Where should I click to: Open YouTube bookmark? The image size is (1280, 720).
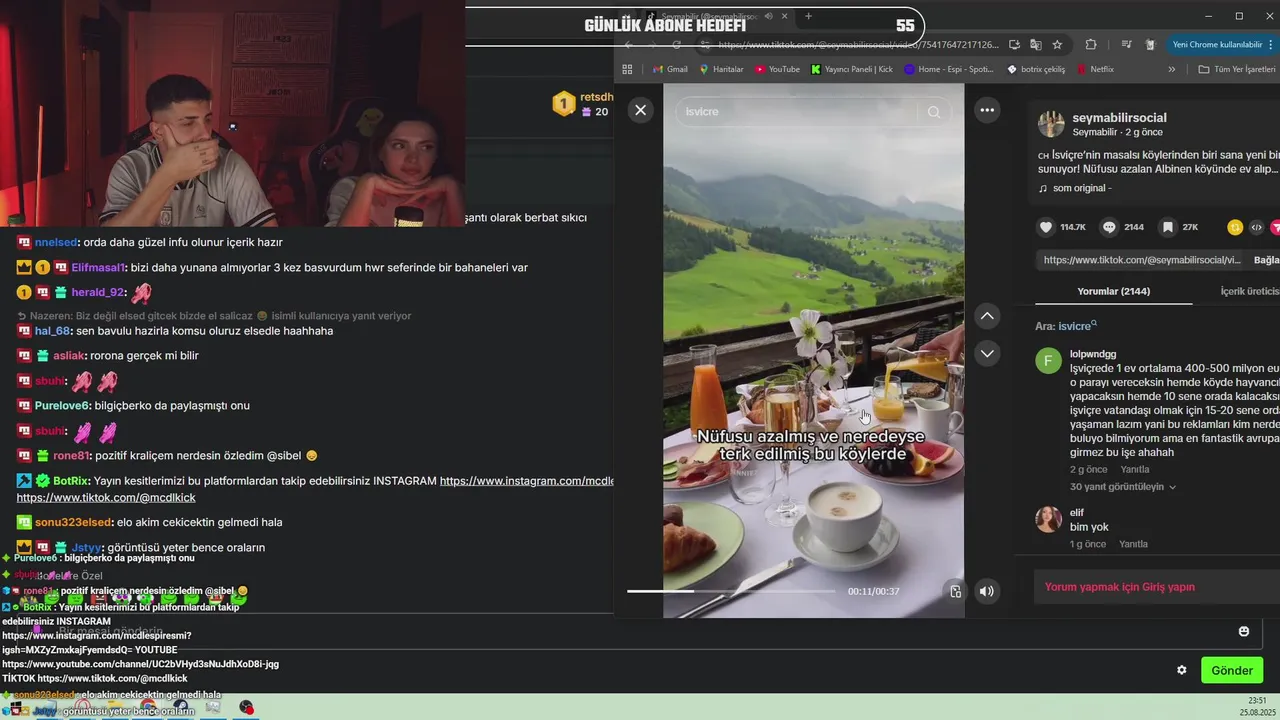tap(777, 69)
